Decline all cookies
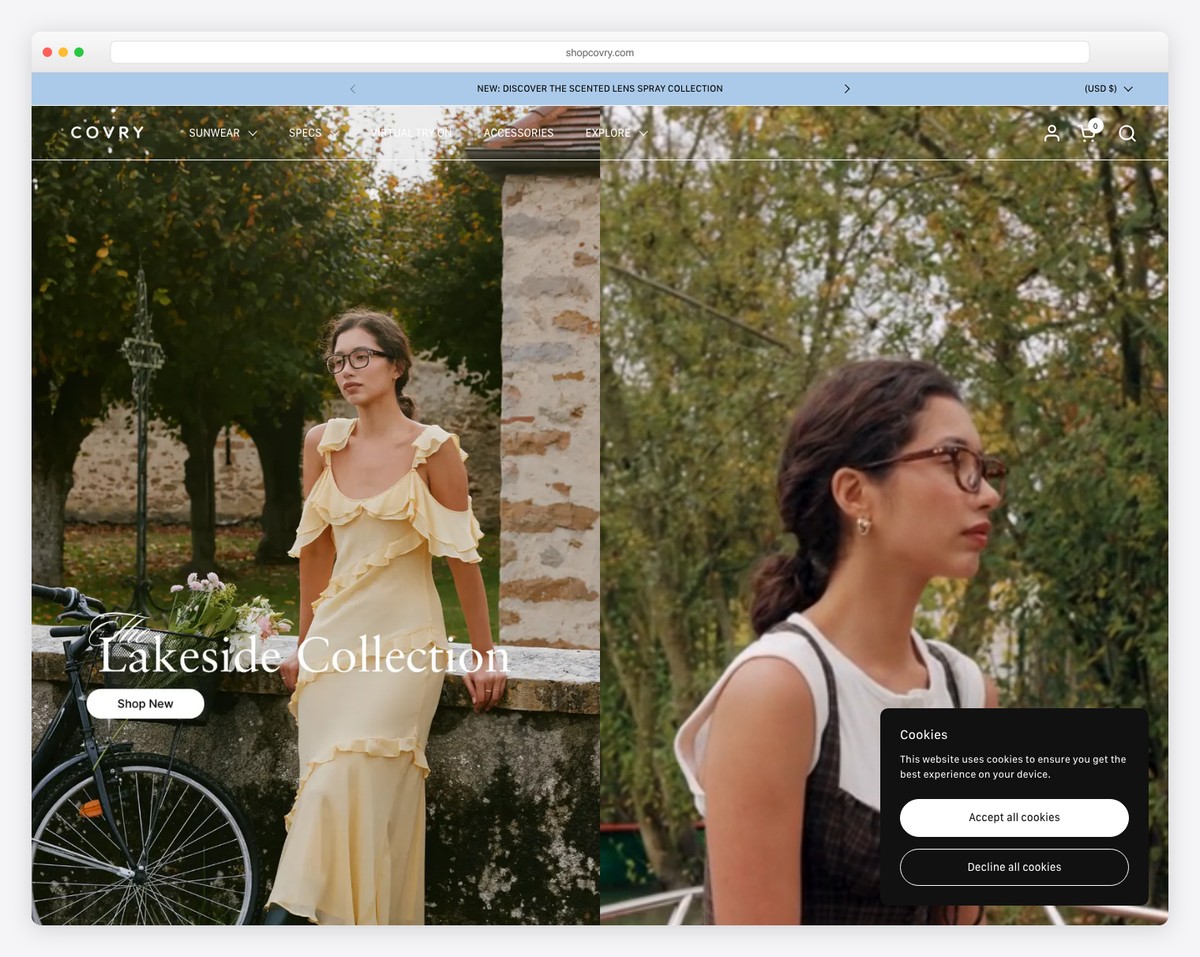Image resolution: width=1200 pixels, height=957 pixels. tap(1013, 867)
